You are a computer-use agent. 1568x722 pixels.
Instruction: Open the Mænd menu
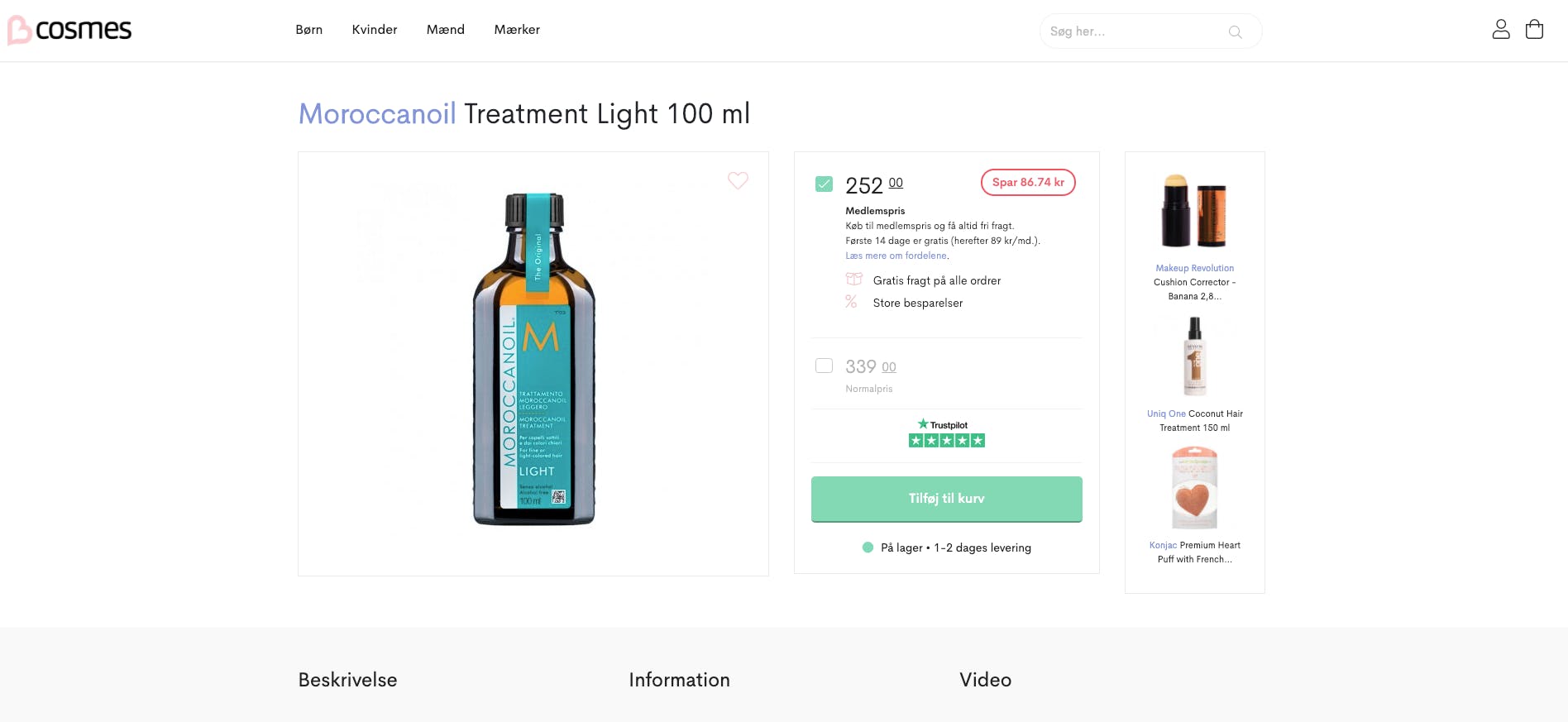[445, 30]
